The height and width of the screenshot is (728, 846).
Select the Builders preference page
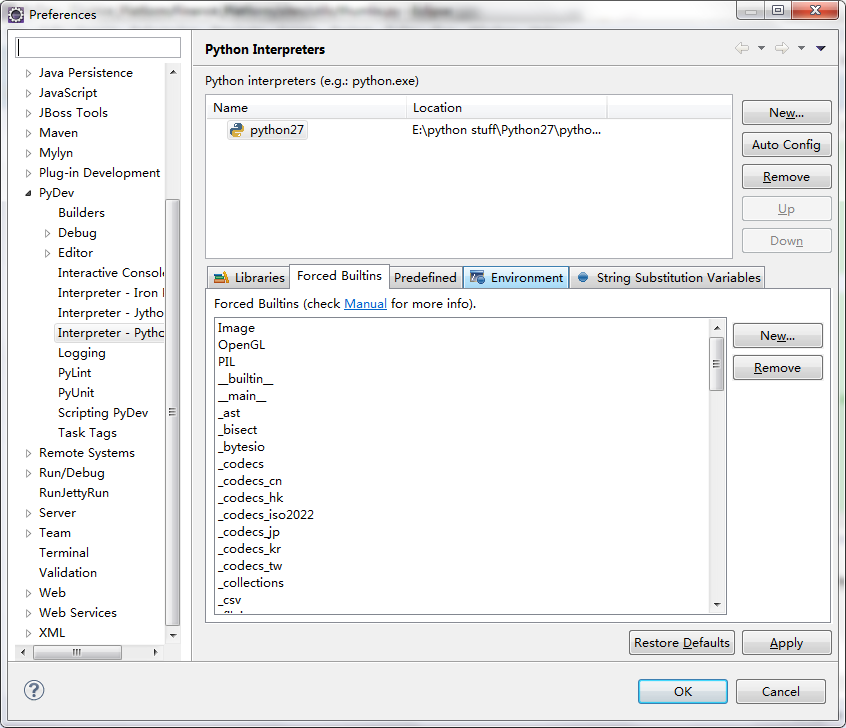[81, 213]
